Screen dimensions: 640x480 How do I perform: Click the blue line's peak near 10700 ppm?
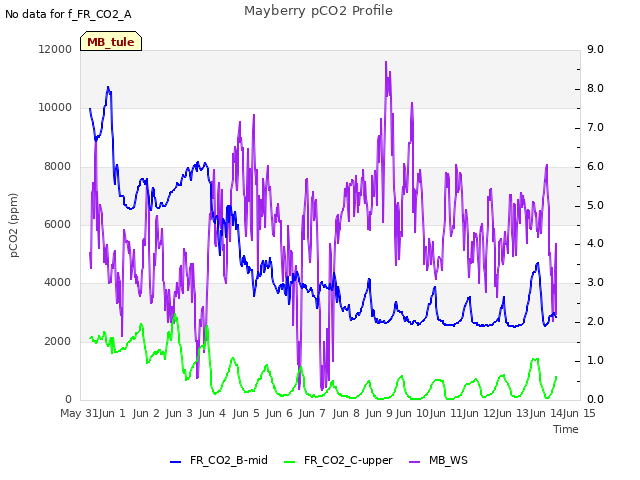point(108,87)
